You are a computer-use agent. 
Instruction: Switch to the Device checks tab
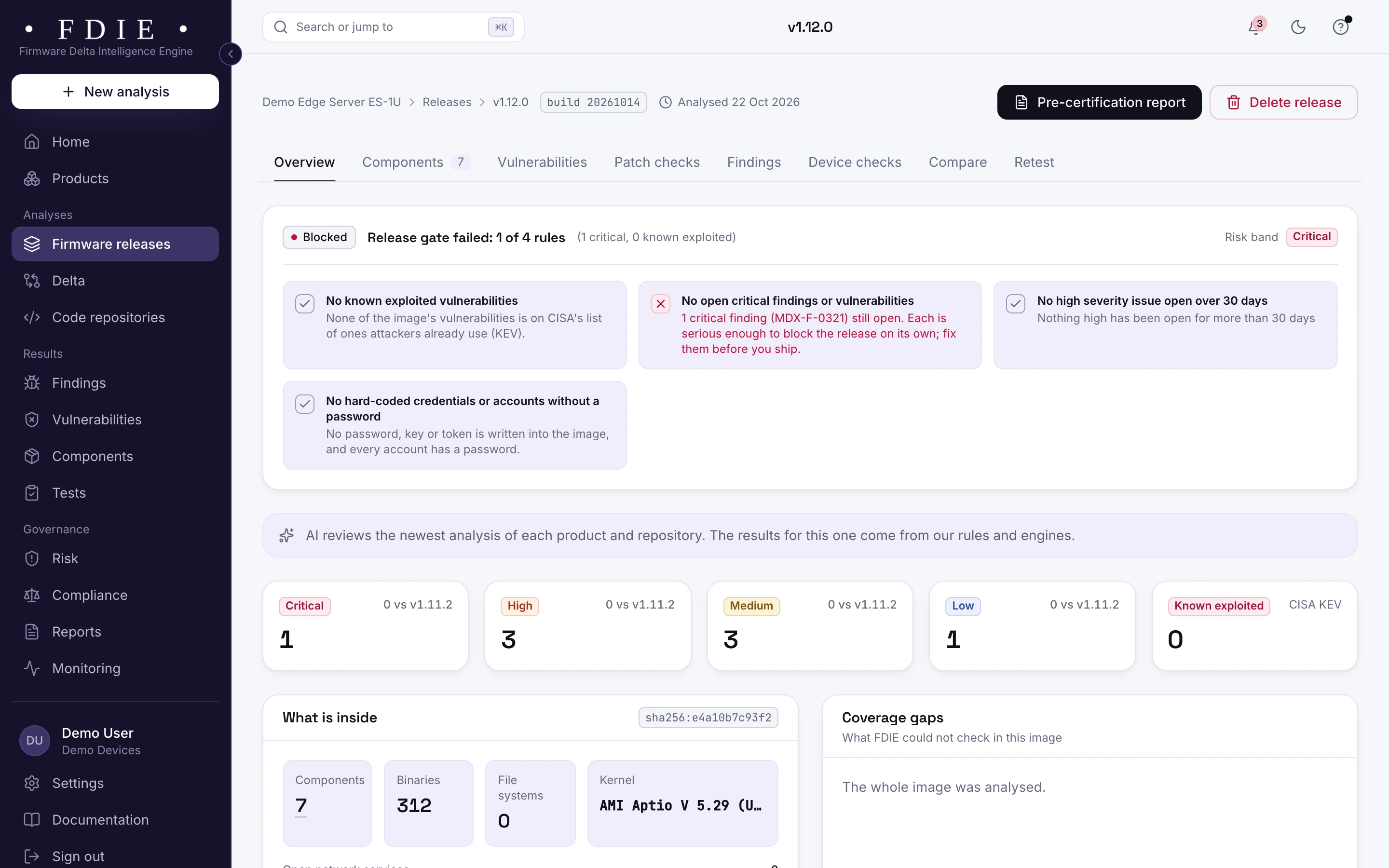coord(855,163)
